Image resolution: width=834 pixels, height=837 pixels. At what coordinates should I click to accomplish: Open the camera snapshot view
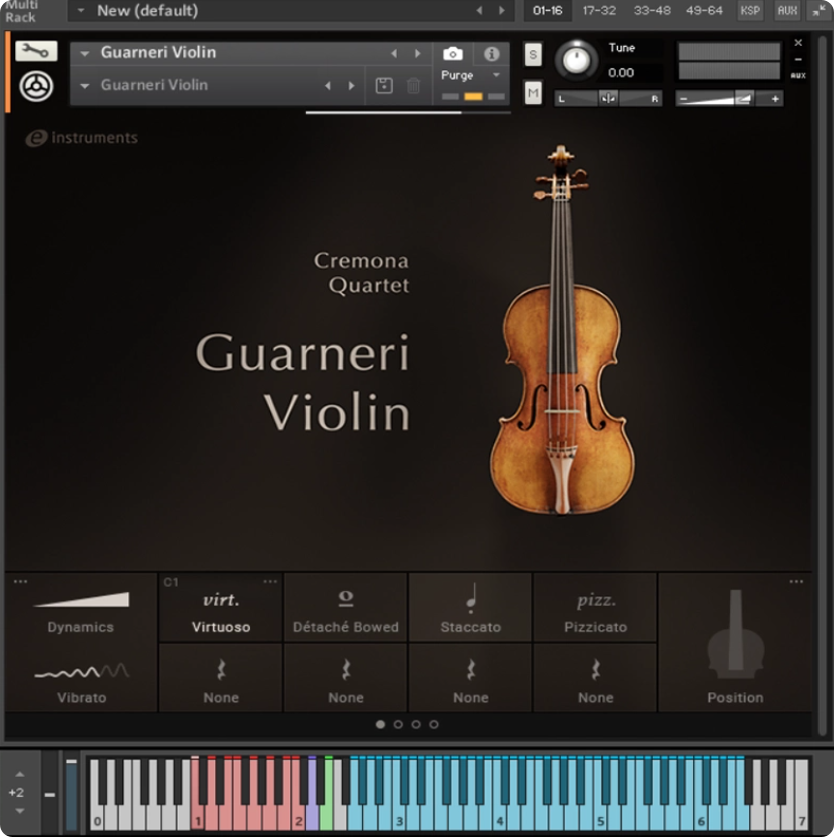(453, 53)
